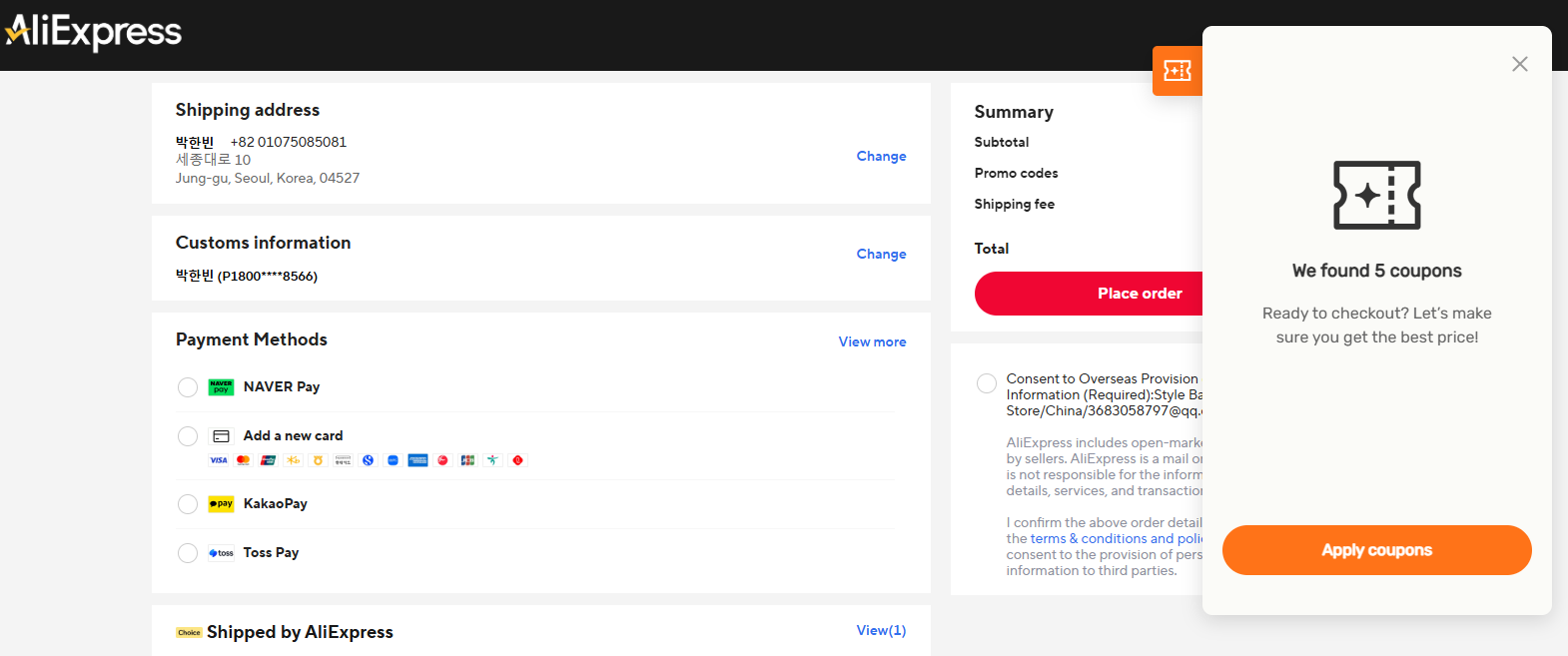Open the orange coupon tab icon
The image size is (1568, 656).
[1177, 71]
